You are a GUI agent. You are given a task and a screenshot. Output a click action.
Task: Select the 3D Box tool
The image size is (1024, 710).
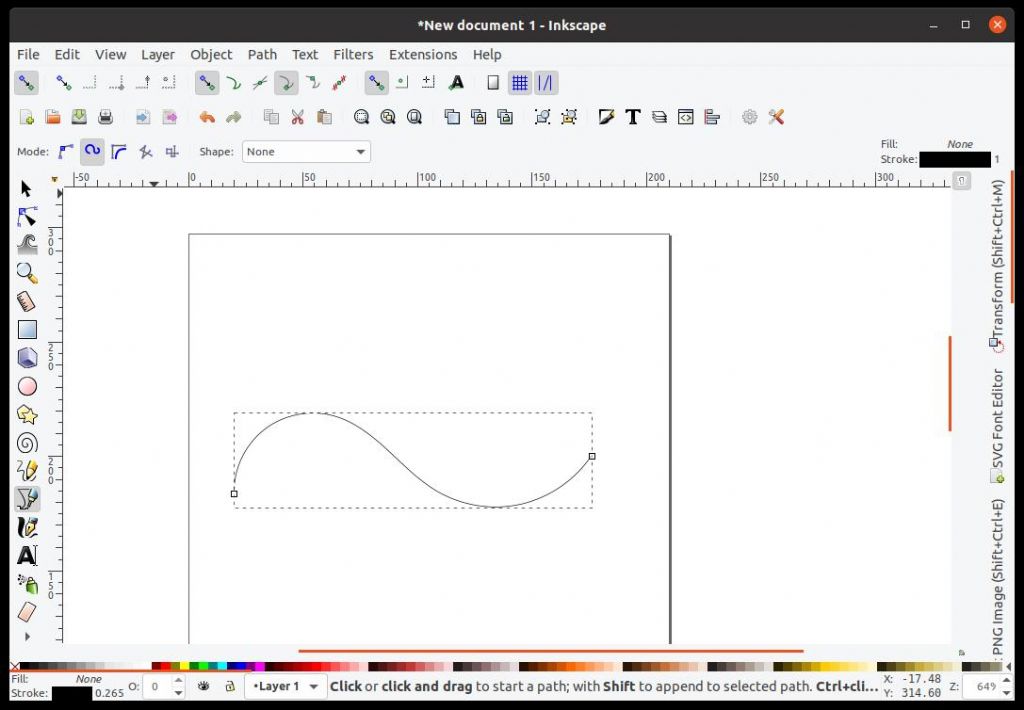pos(27,358)
